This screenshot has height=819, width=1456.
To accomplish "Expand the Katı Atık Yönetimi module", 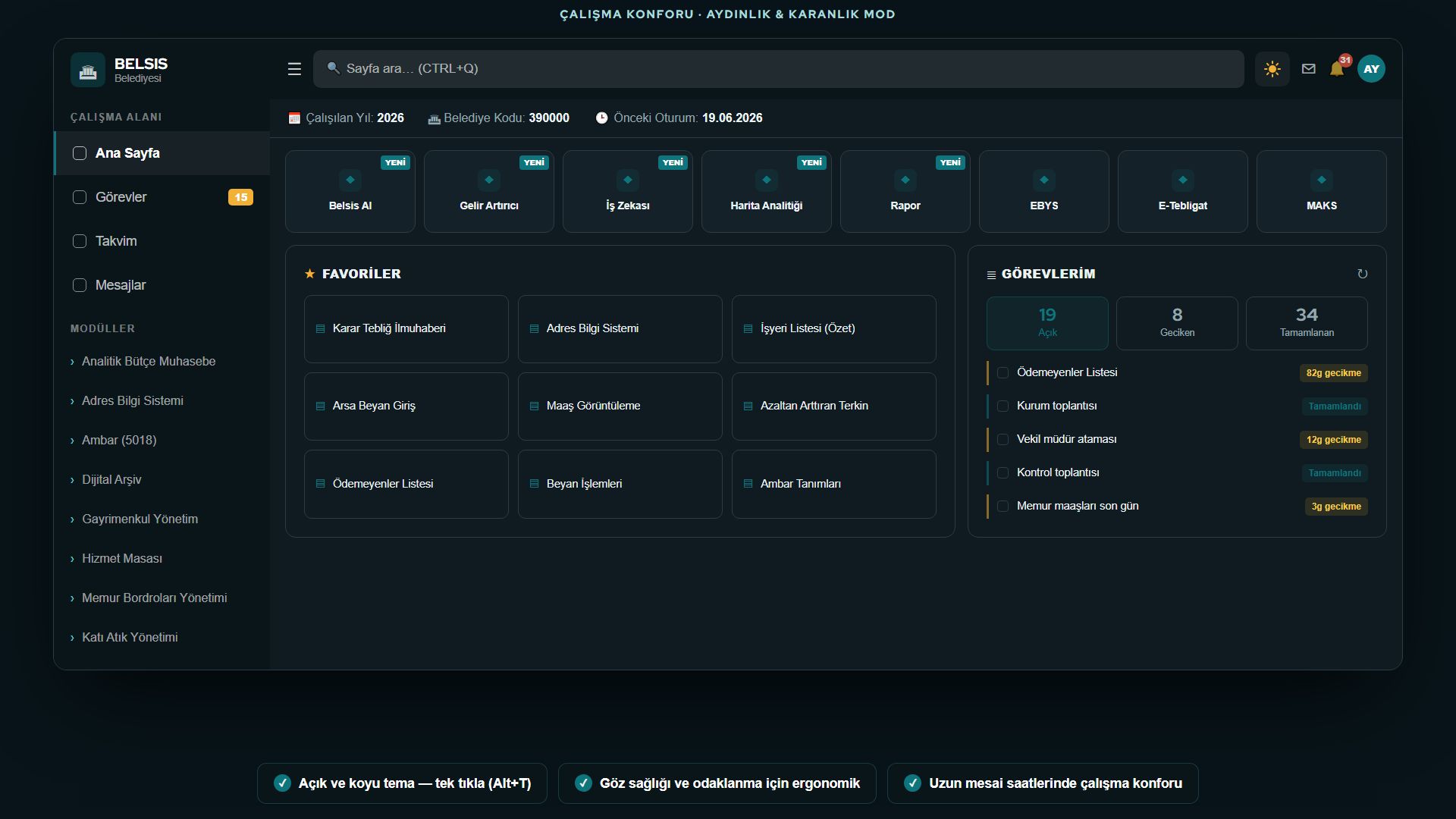I will 162,638.
